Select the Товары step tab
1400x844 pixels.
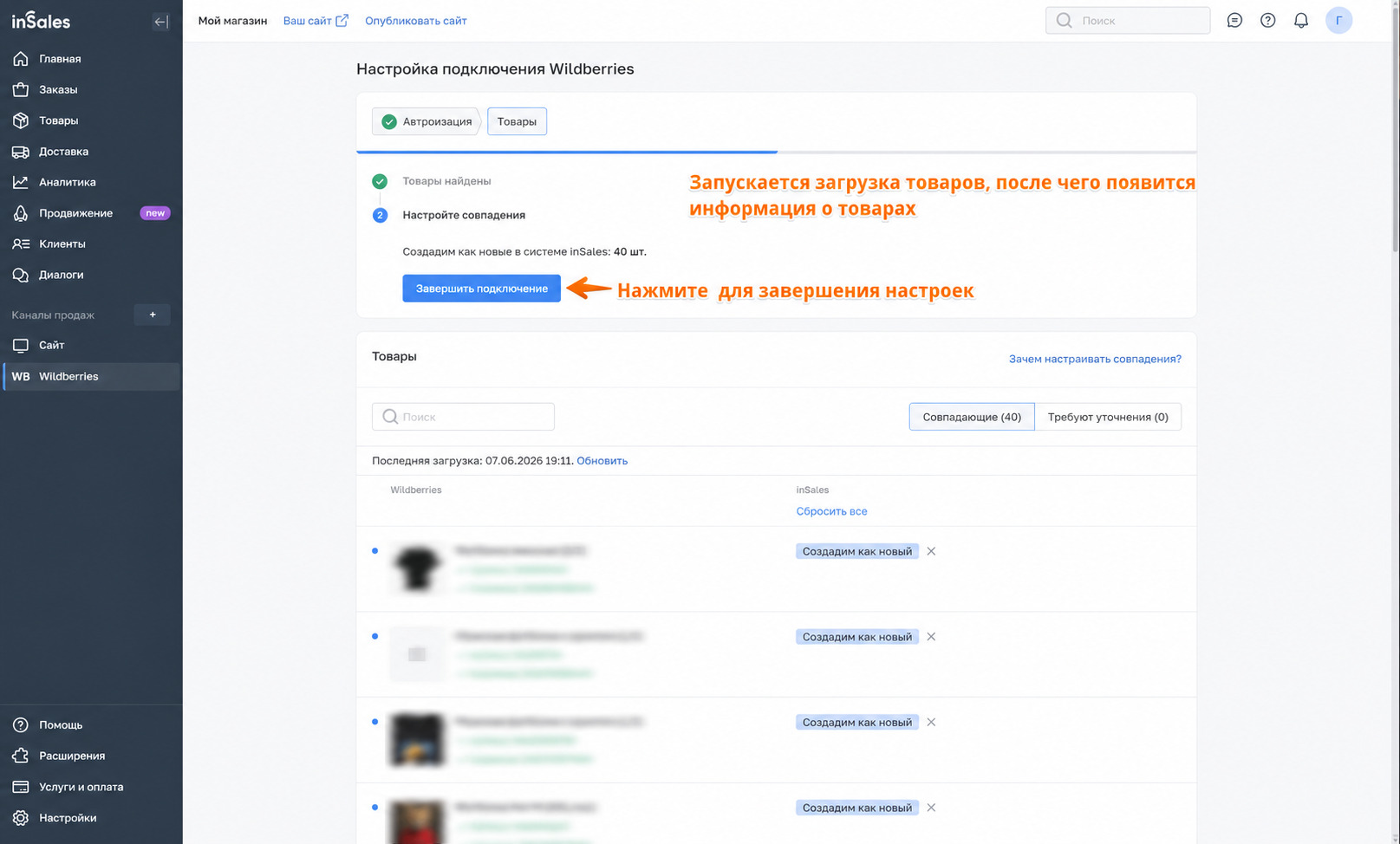pyautogui.click(x=517, y=121)
